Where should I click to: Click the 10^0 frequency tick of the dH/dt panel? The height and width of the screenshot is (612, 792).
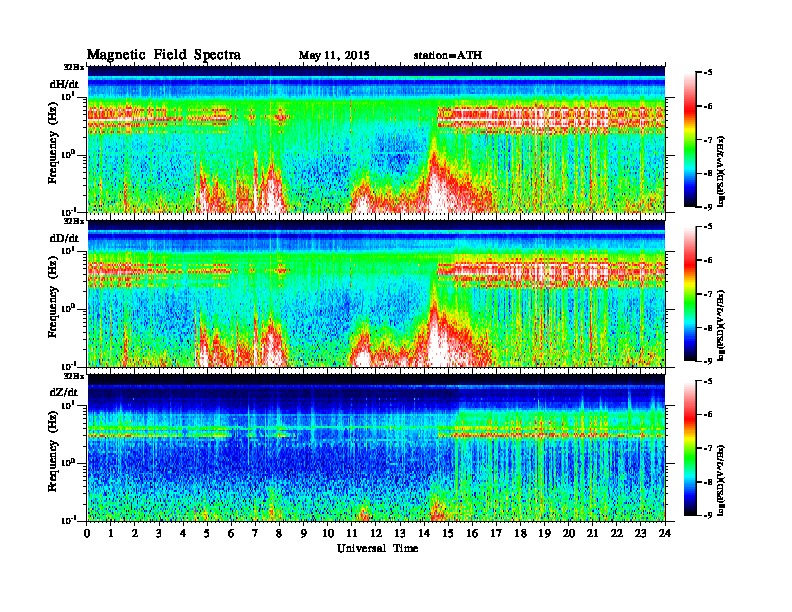pyautogui.click(x=68, y=154)
